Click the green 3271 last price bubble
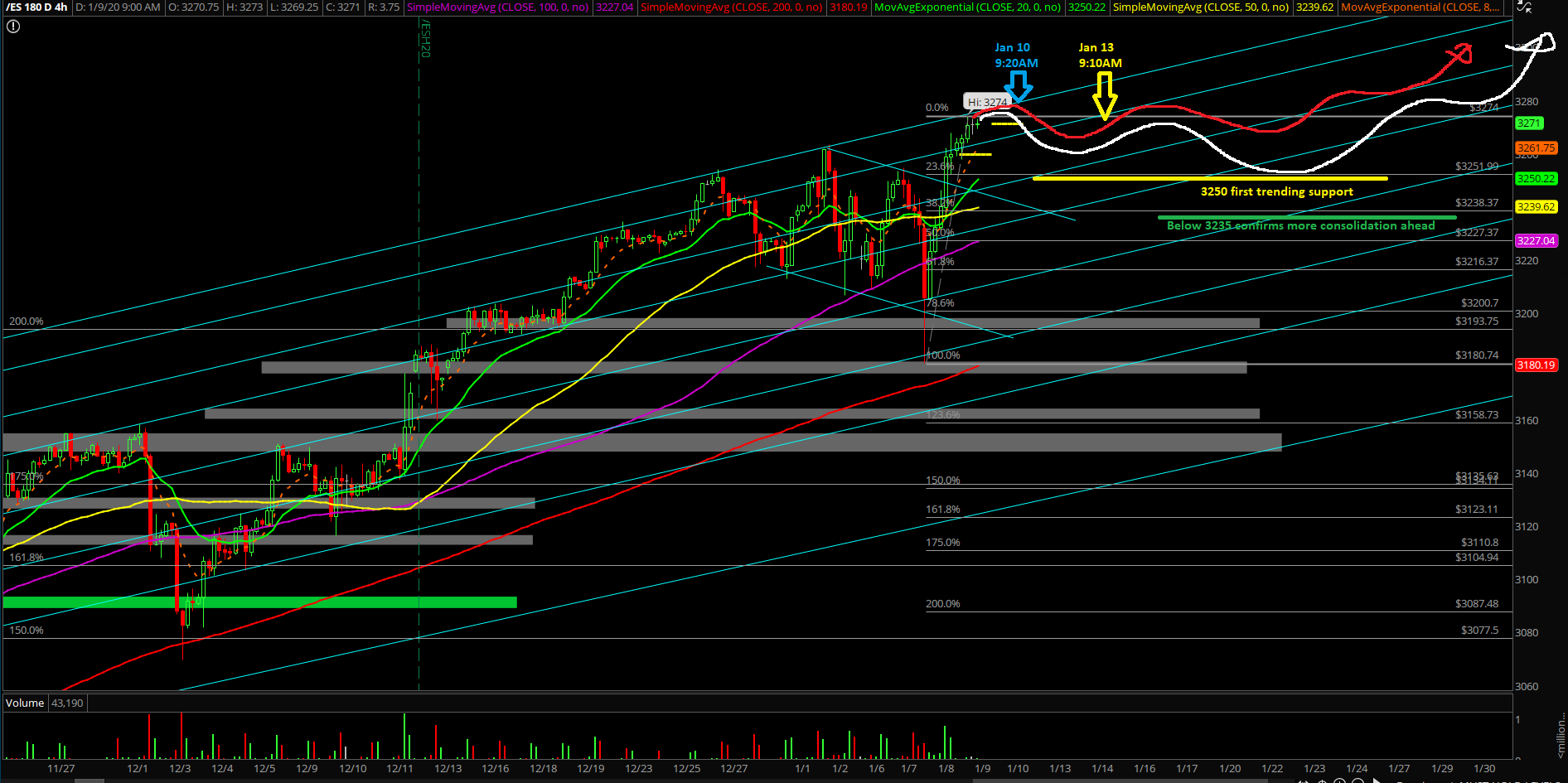 point(1529,123)
